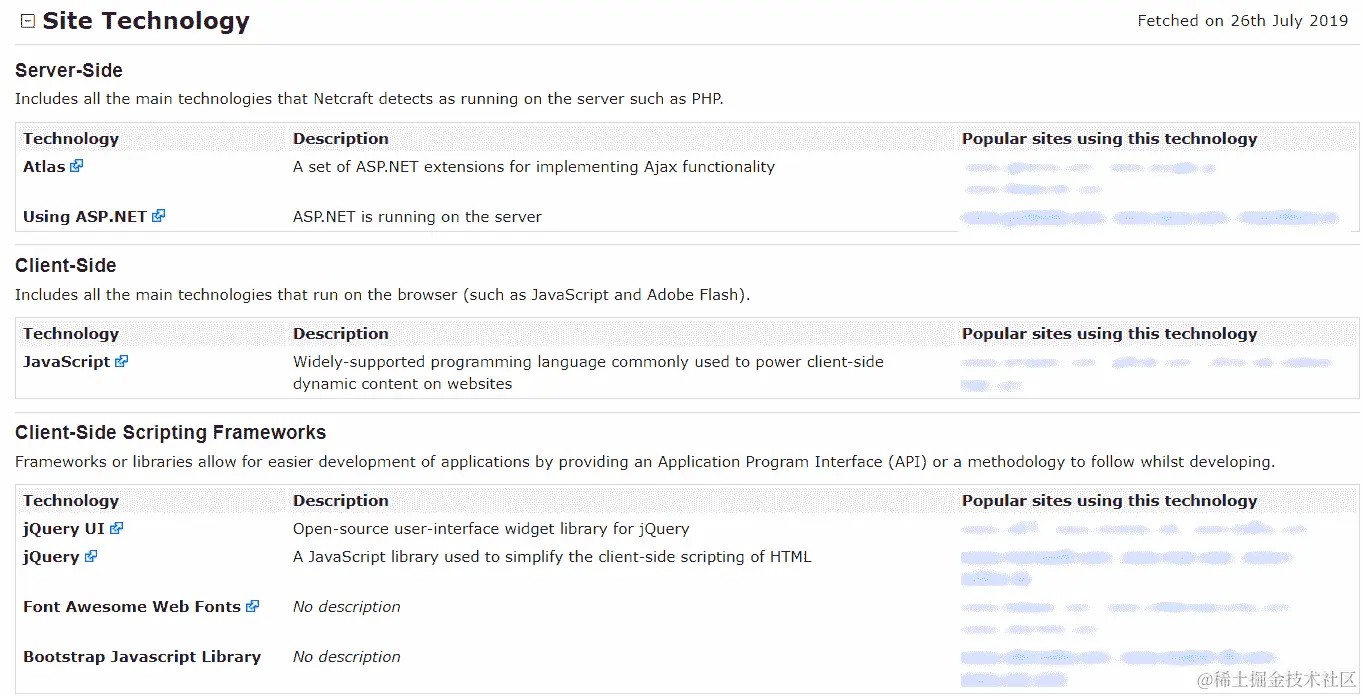Screen dimensions: 1363x696
Task: Open the jQuery UI technology link
Action: 64,529
